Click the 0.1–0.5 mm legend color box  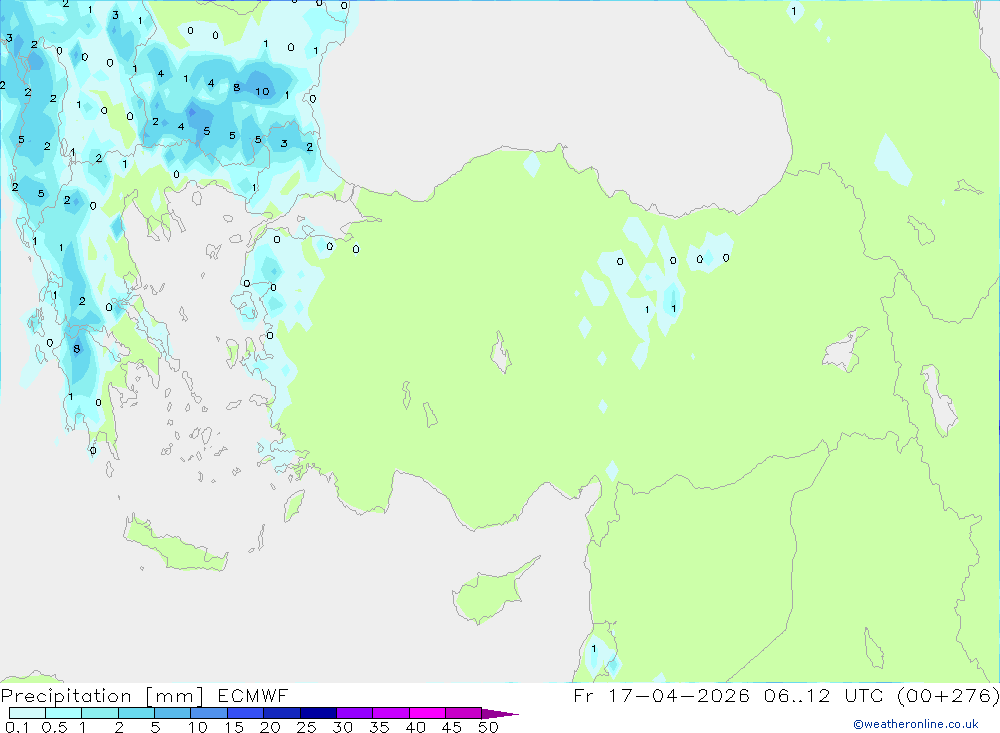point(27,713)
